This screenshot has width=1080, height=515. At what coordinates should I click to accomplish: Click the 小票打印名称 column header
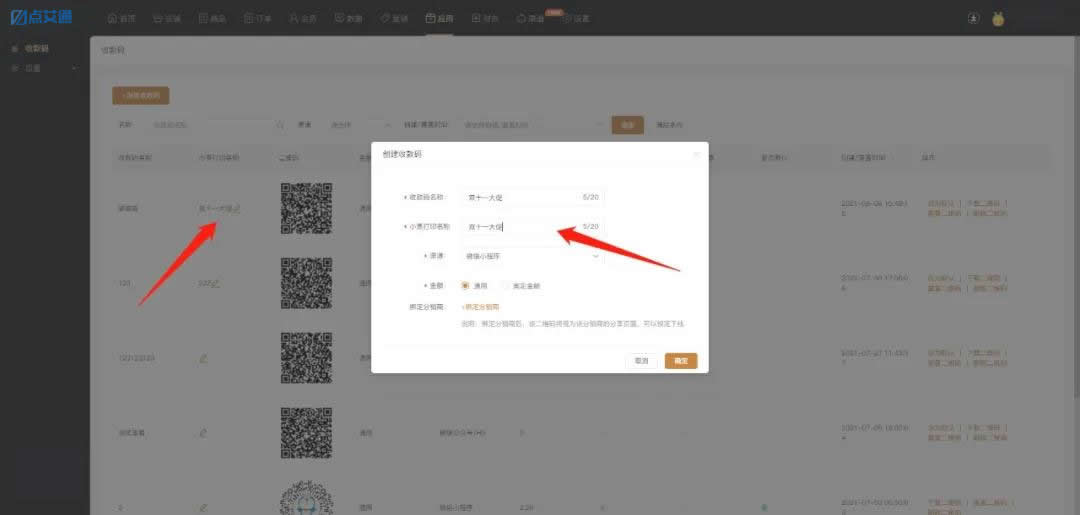pyautogui.click(x=218, y=158)
